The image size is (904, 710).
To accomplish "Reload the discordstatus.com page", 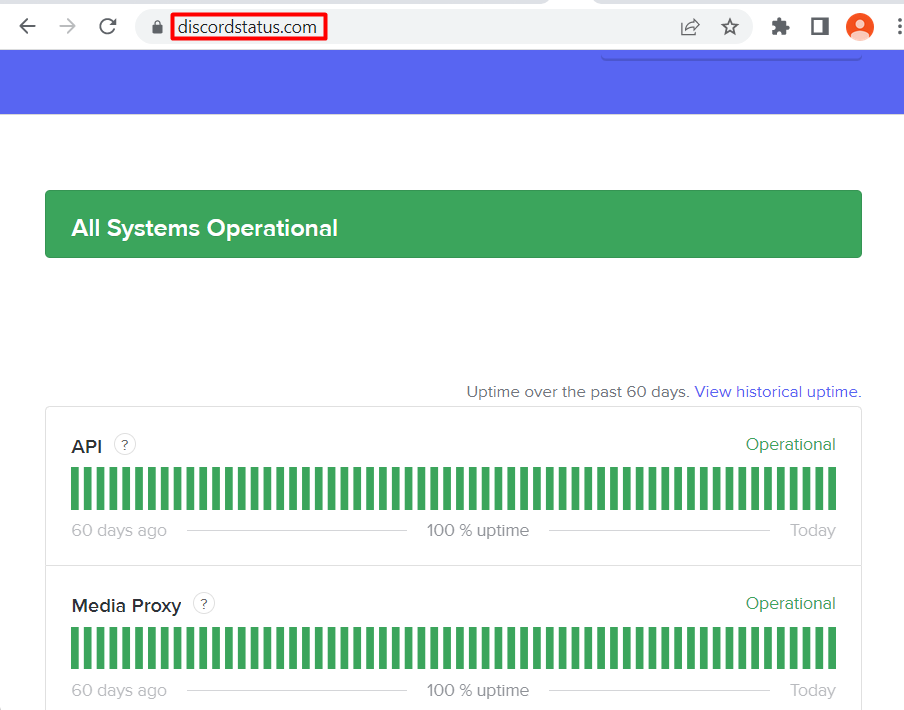I will click(x=108, y=27).
